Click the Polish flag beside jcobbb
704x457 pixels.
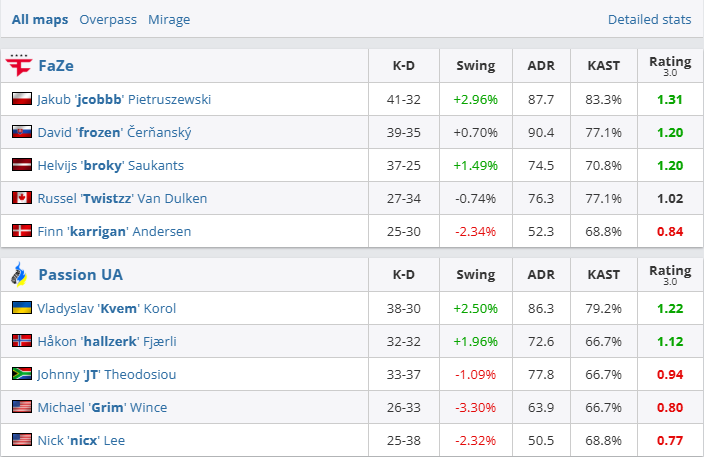pos(21,99)
